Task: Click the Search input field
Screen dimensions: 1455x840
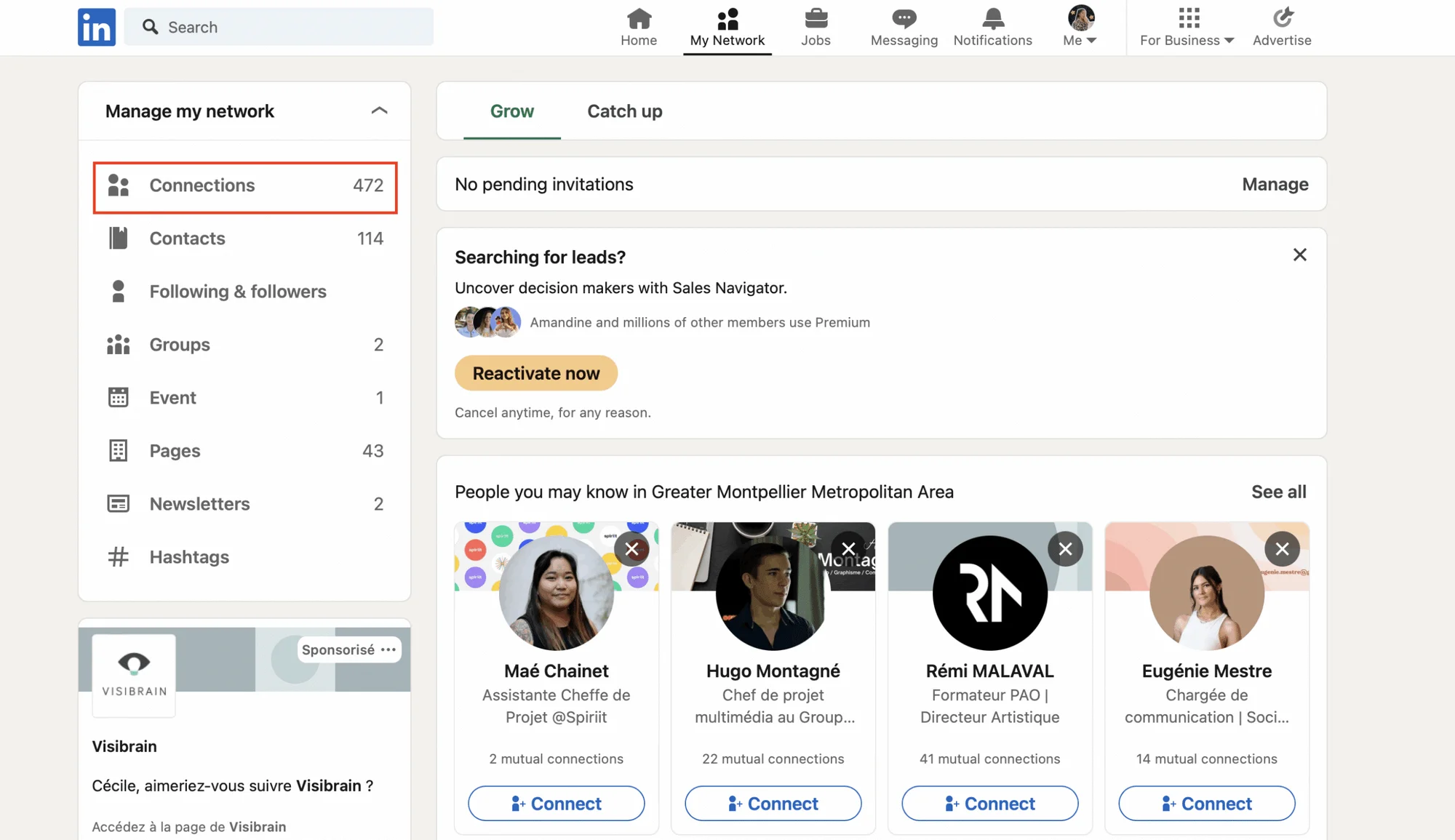Action: [x=279, y=27]
